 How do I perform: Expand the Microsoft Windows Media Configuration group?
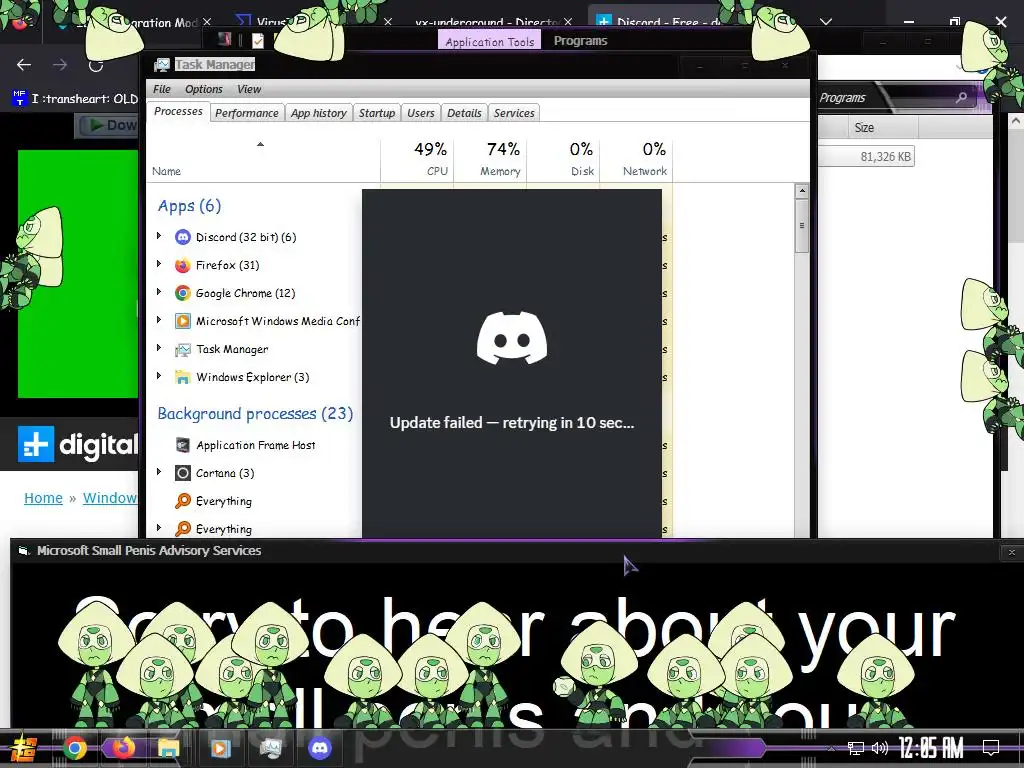[159, 321]
